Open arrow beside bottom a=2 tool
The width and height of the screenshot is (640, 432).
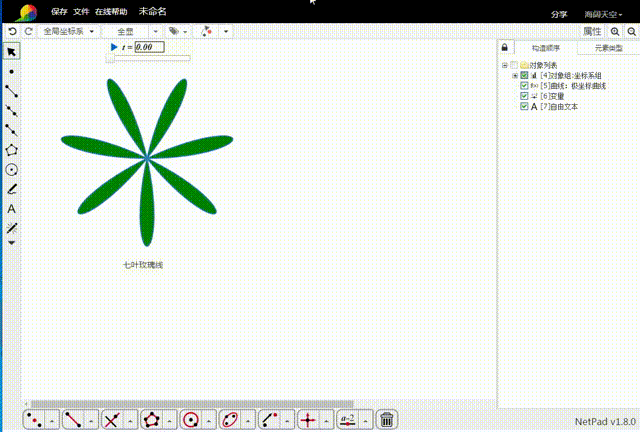pos(365,420)
